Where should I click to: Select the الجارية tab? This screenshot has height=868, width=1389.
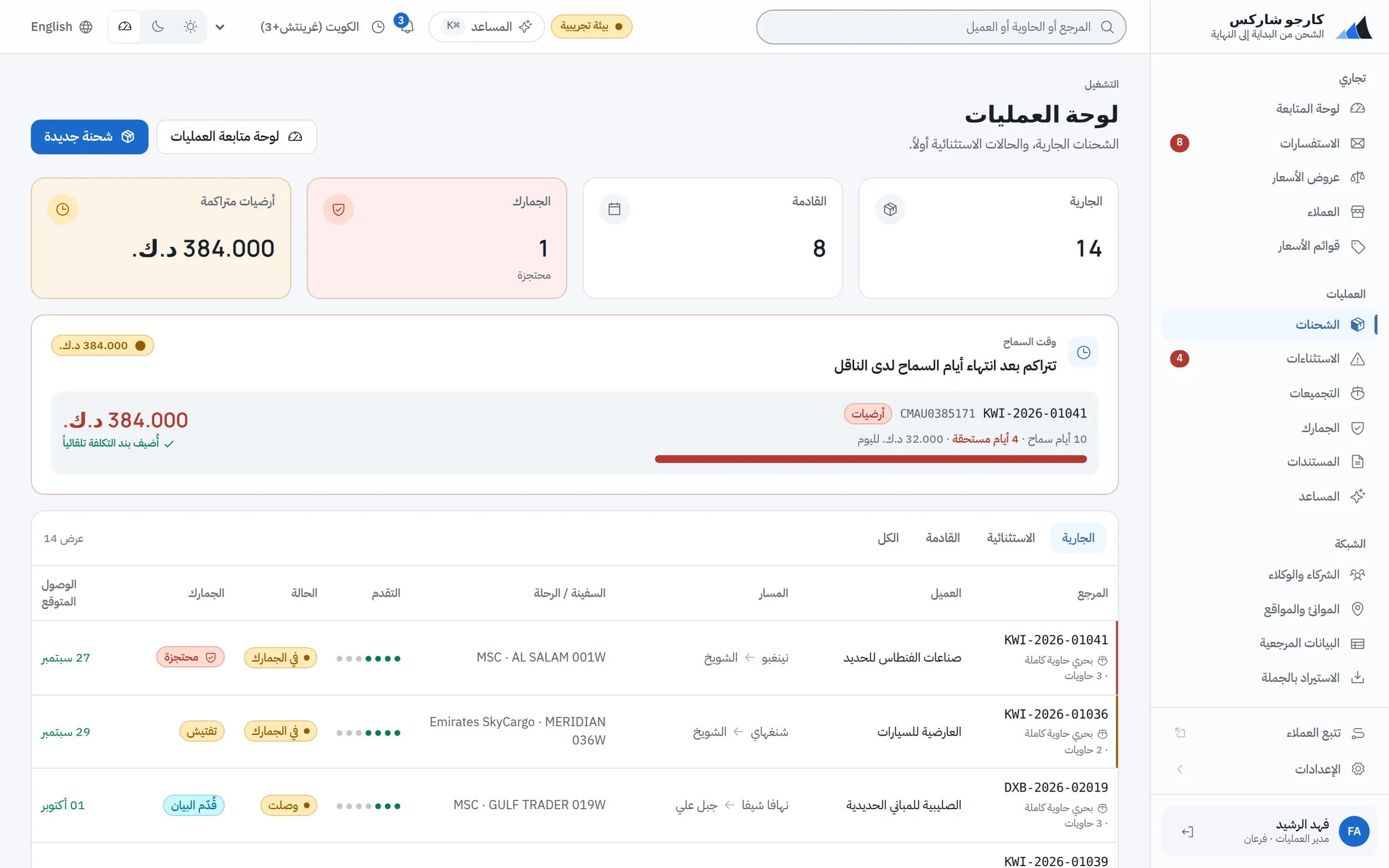click(x=1078, y=538)
